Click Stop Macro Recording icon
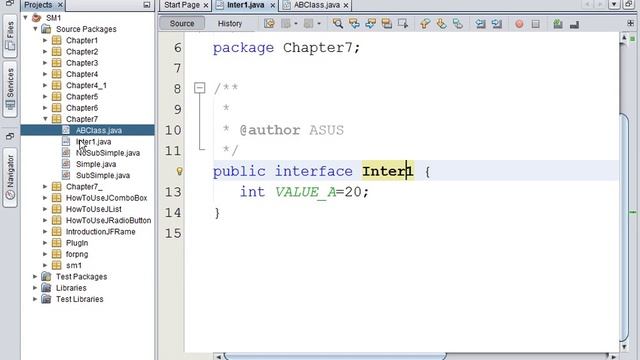 [x=536, y=24]
